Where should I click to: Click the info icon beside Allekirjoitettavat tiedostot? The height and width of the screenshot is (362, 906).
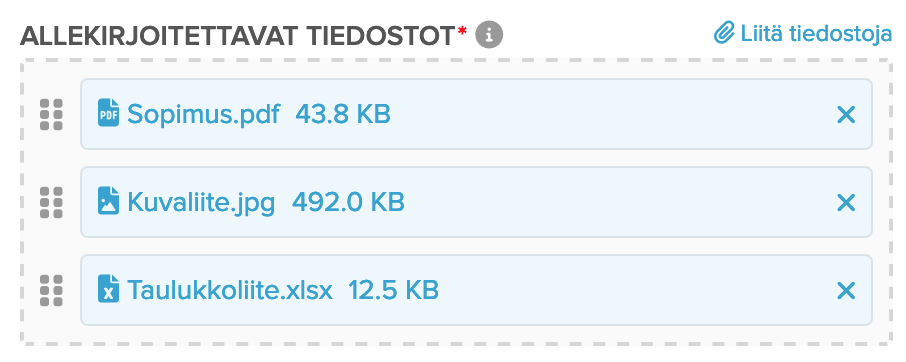pyautogui.click(x=489, y=36)
